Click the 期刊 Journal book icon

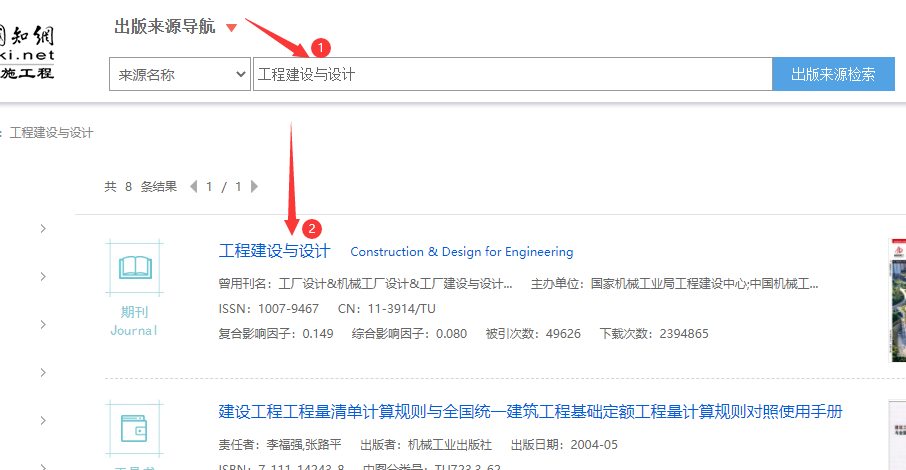(135, 268)
